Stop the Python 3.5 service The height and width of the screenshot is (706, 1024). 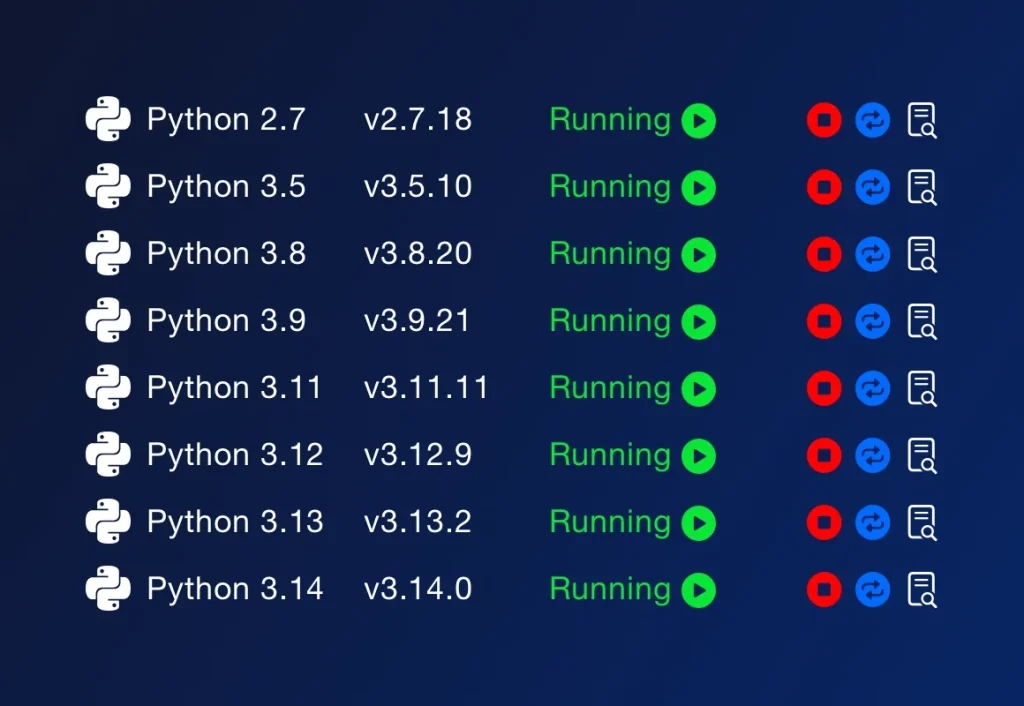click(x=824, y=187)
